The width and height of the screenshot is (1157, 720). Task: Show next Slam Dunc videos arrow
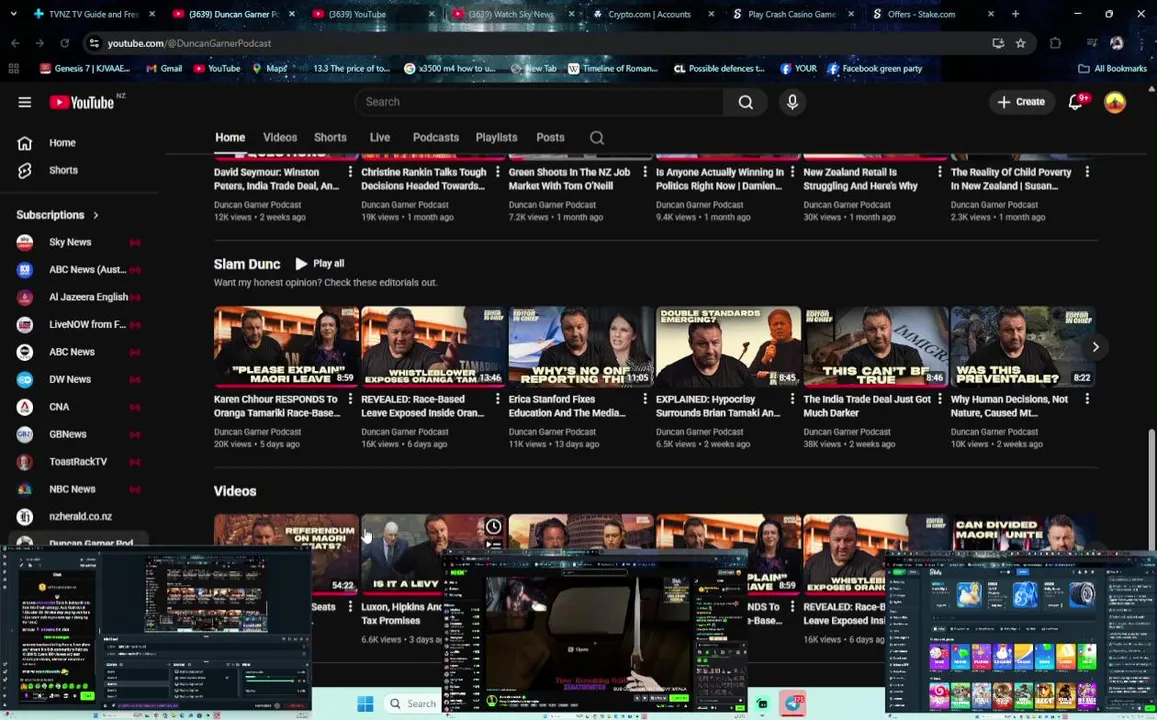pos(1095,347)
